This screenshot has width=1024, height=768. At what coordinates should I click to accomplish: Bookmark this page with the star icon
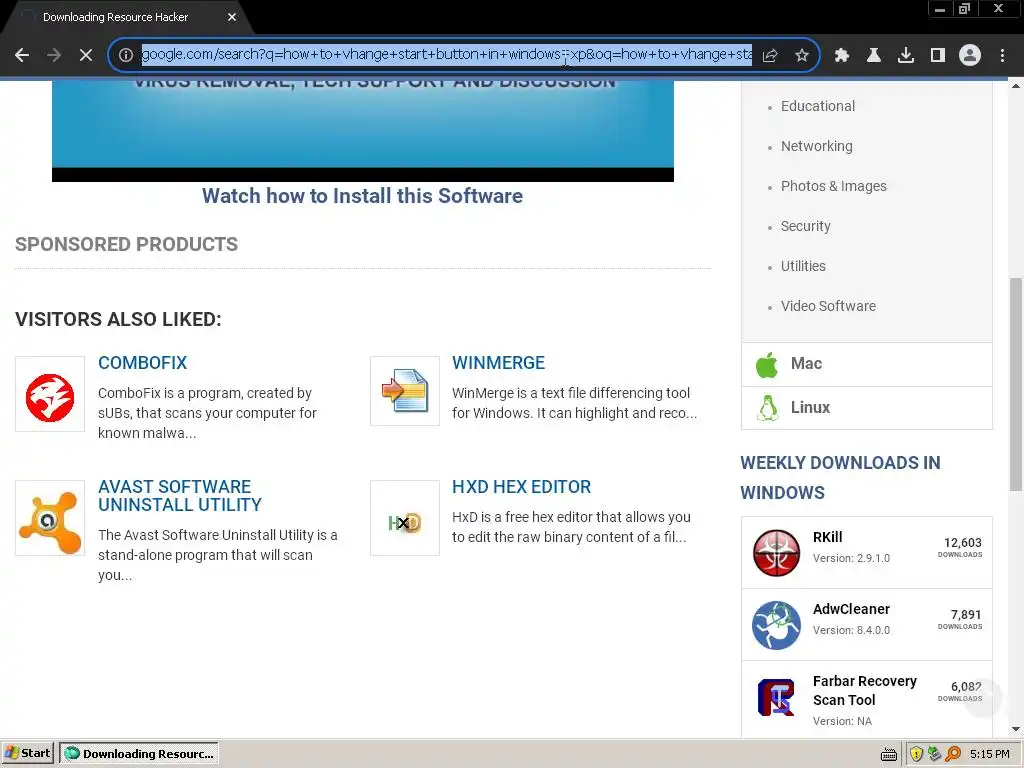802,56
